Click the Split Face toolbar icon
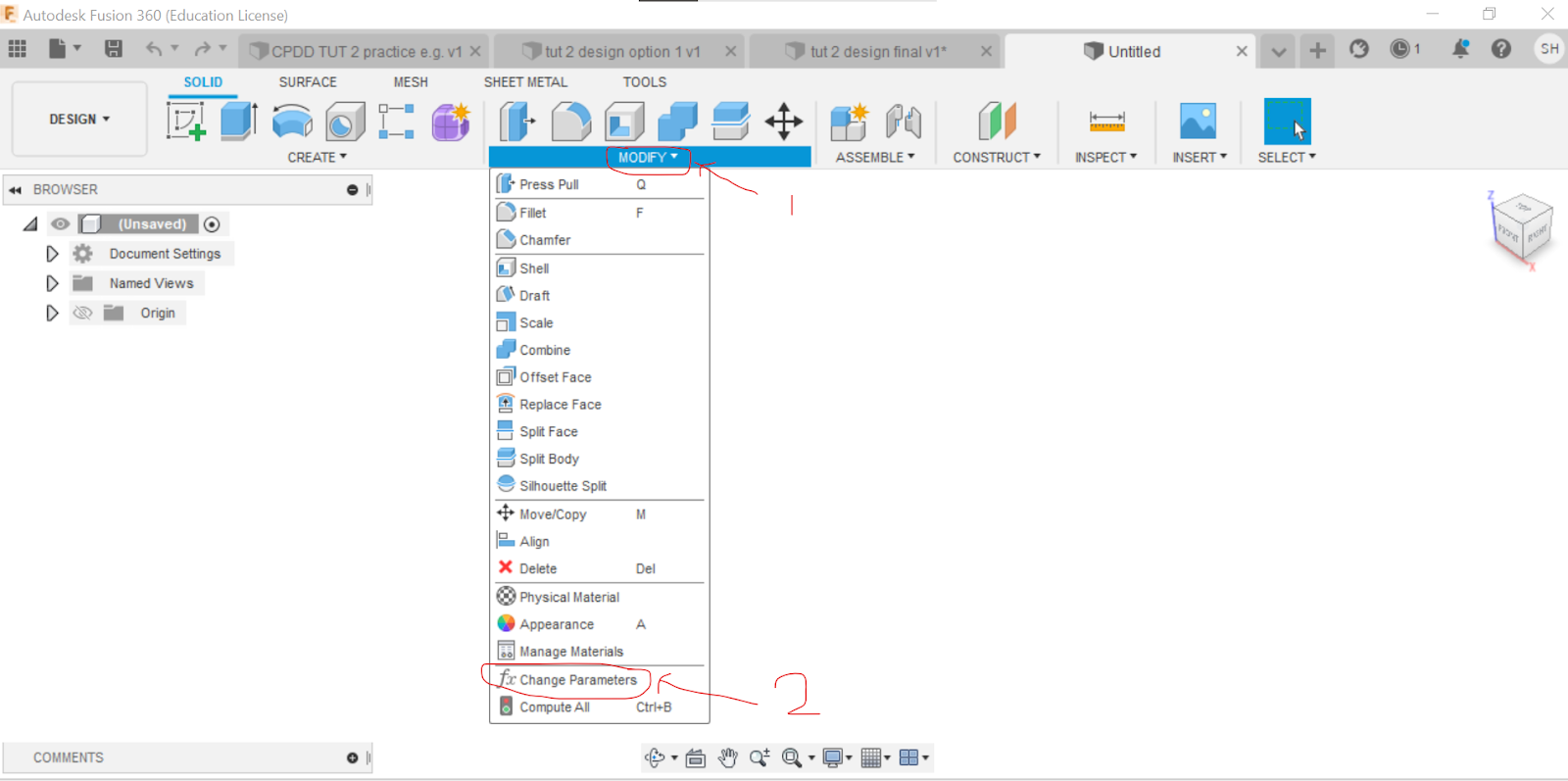1568x781 pixels. [x=731, y=122]
